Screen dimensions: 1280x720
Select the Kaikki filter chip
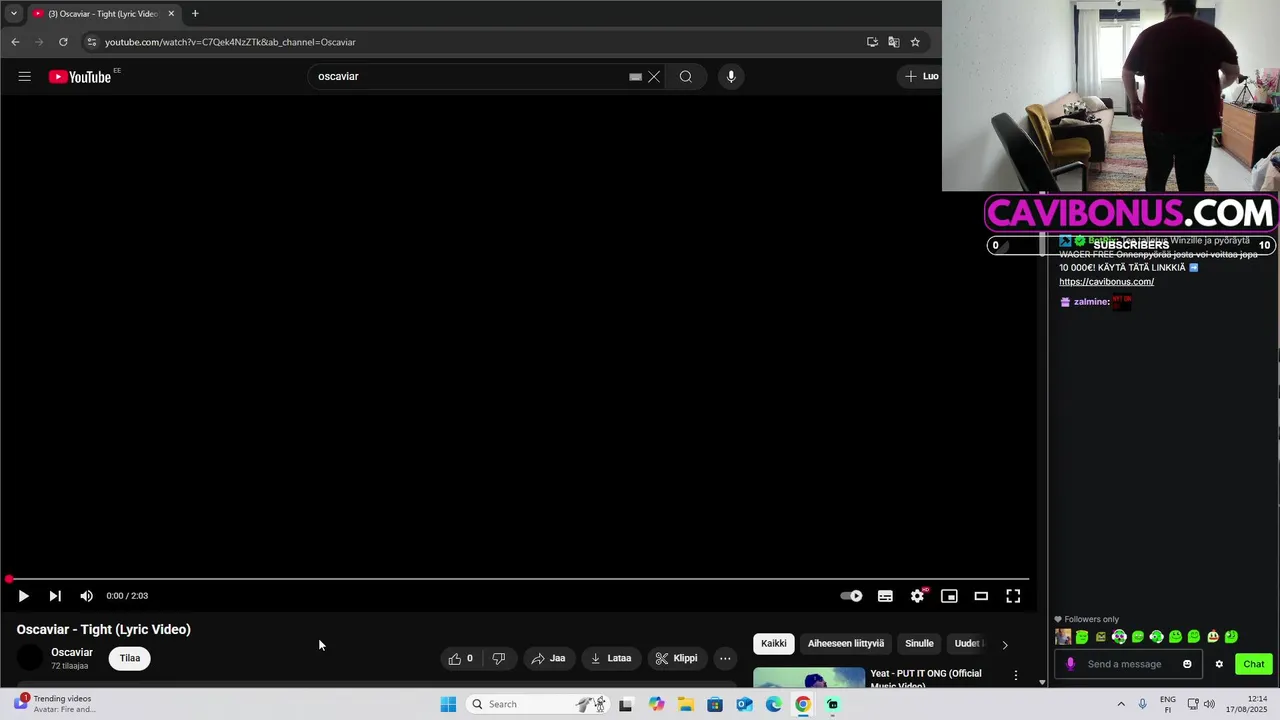click(774, 644)
